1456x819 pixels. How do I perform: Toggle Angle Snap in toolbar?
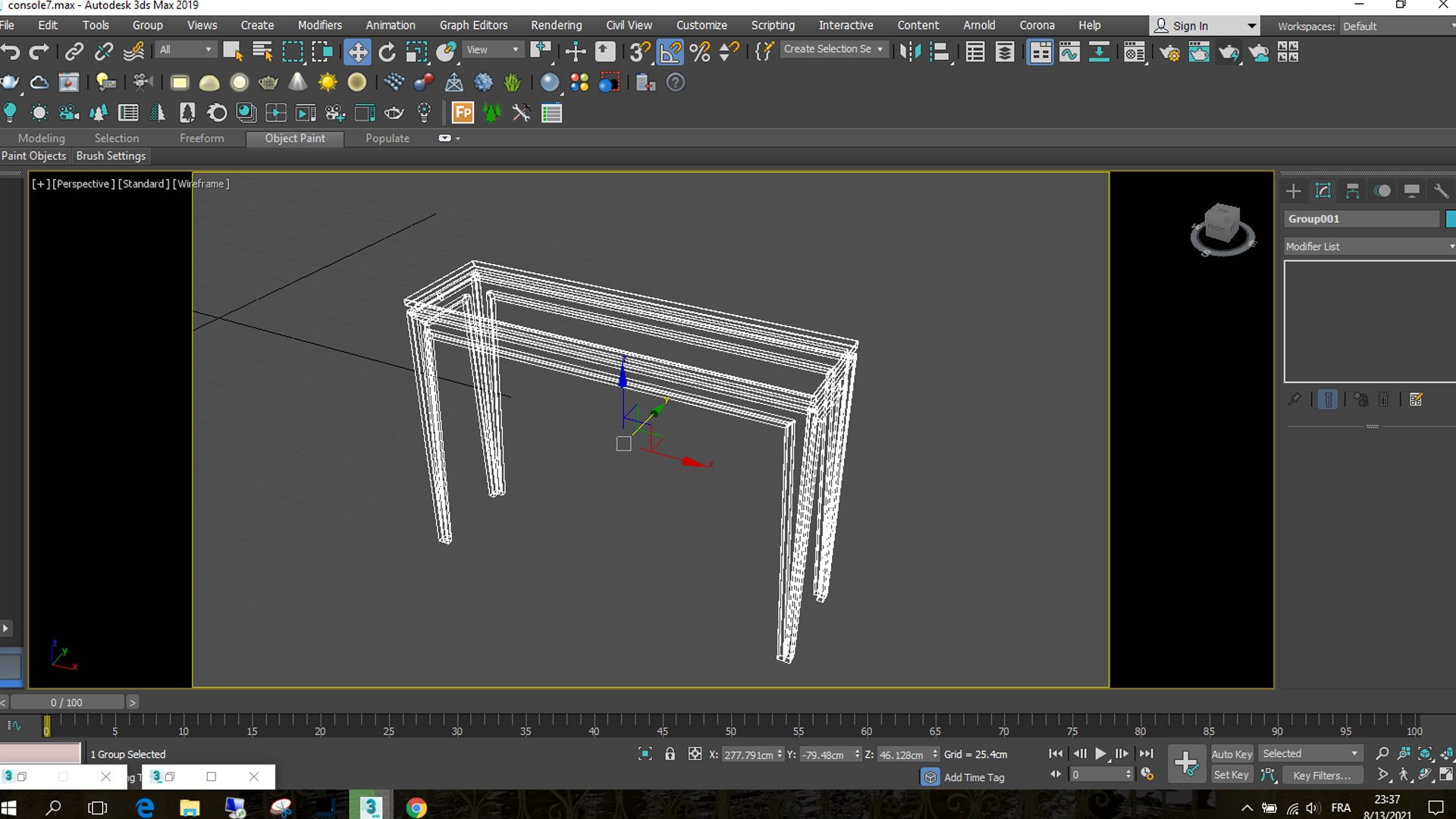(670, 52)
